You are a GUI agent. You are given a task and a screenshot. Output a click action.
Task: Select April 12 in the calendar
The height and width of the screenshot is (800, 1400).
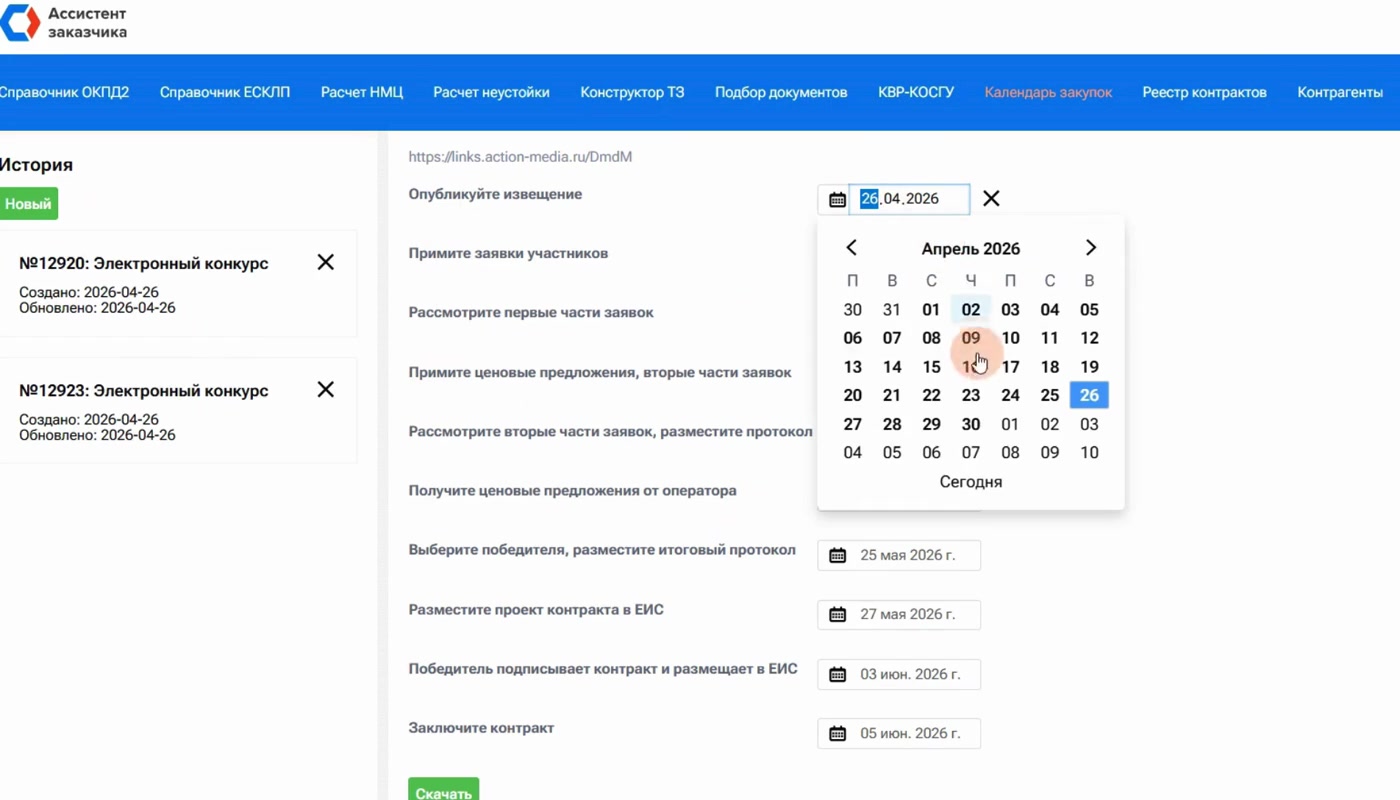[1089, 338]
